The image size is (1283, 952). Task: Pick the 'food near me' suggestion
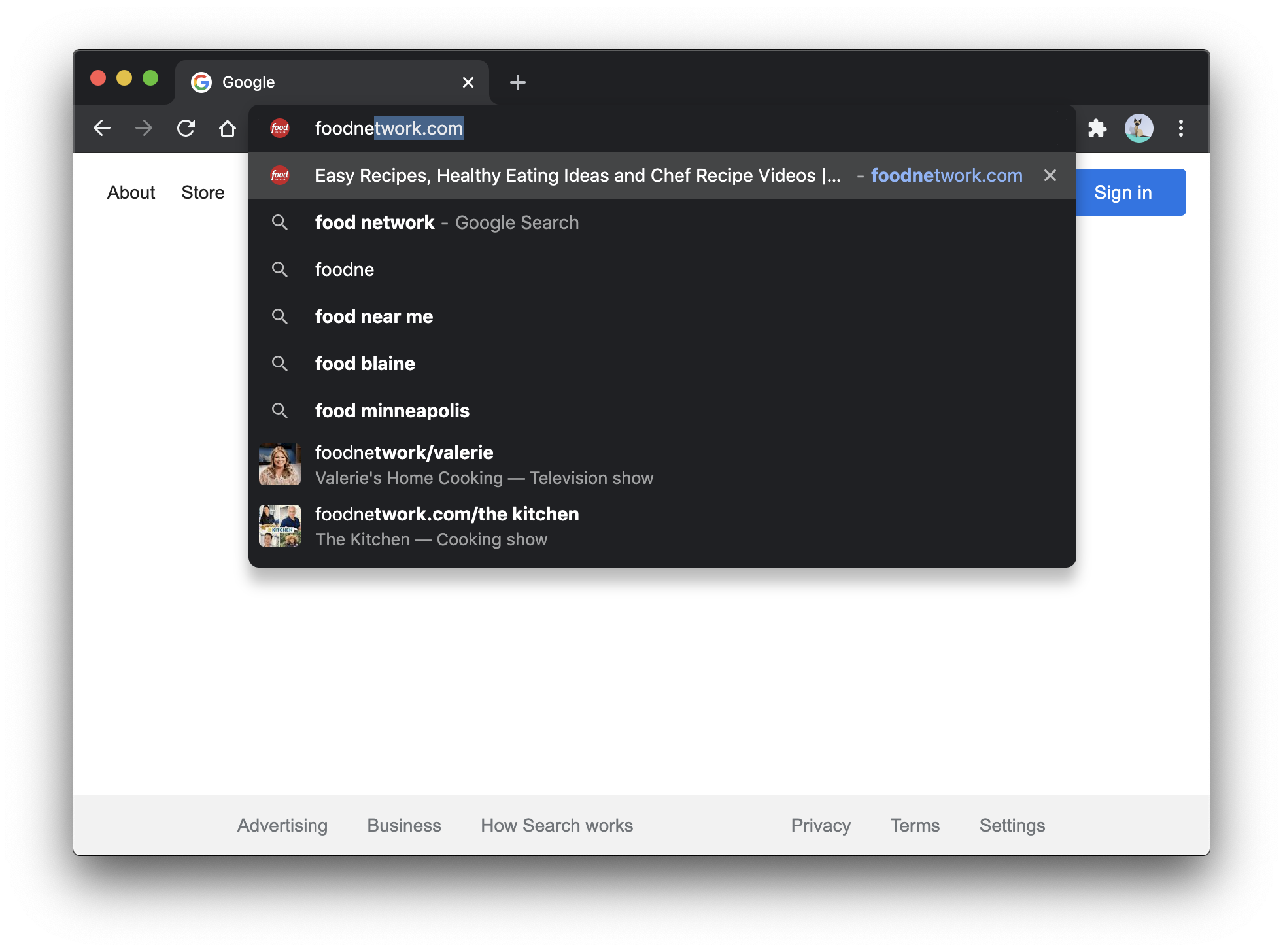click(662, 316)
